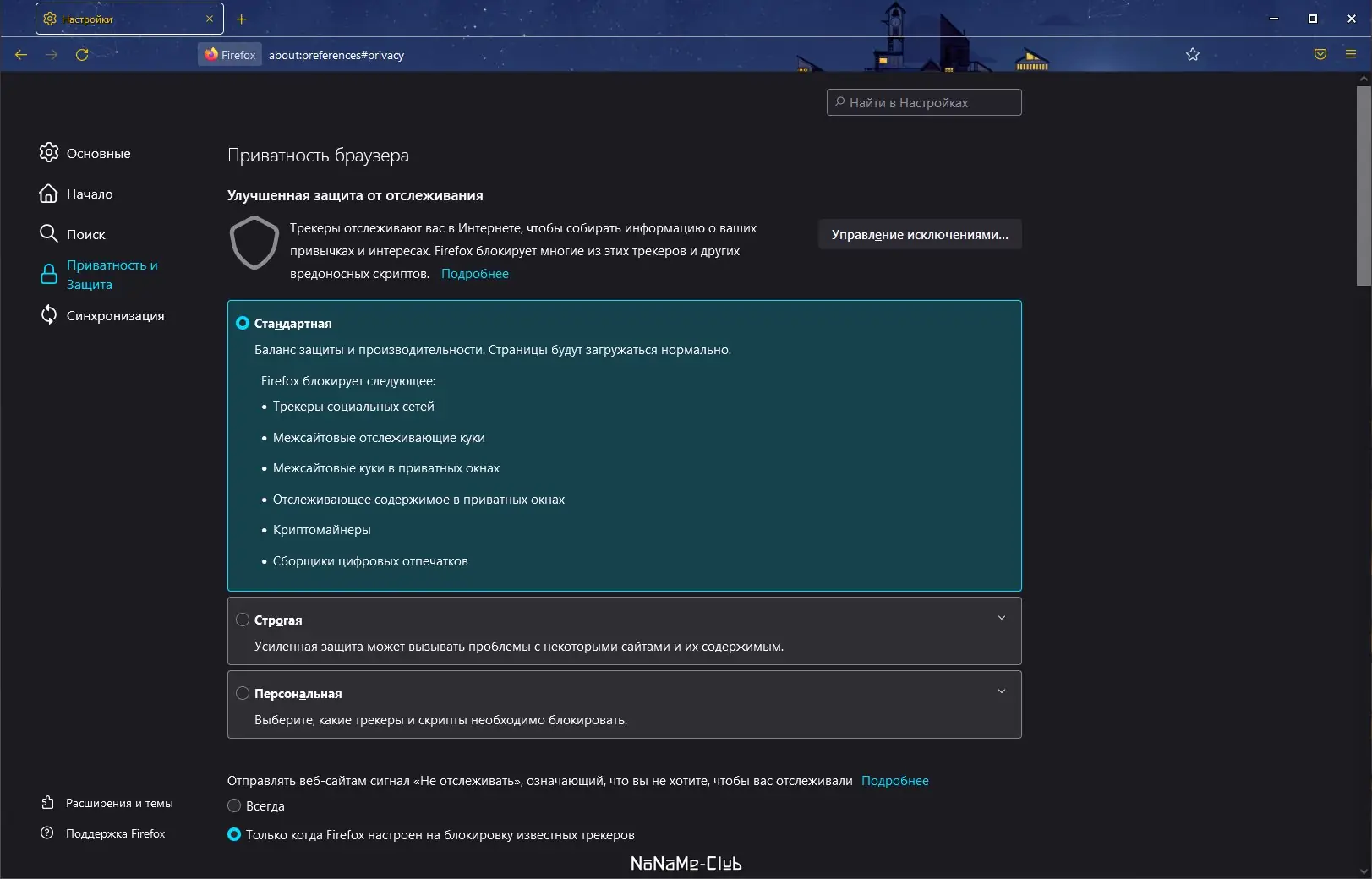Select the Строгая protection mode

click(243, 620)
